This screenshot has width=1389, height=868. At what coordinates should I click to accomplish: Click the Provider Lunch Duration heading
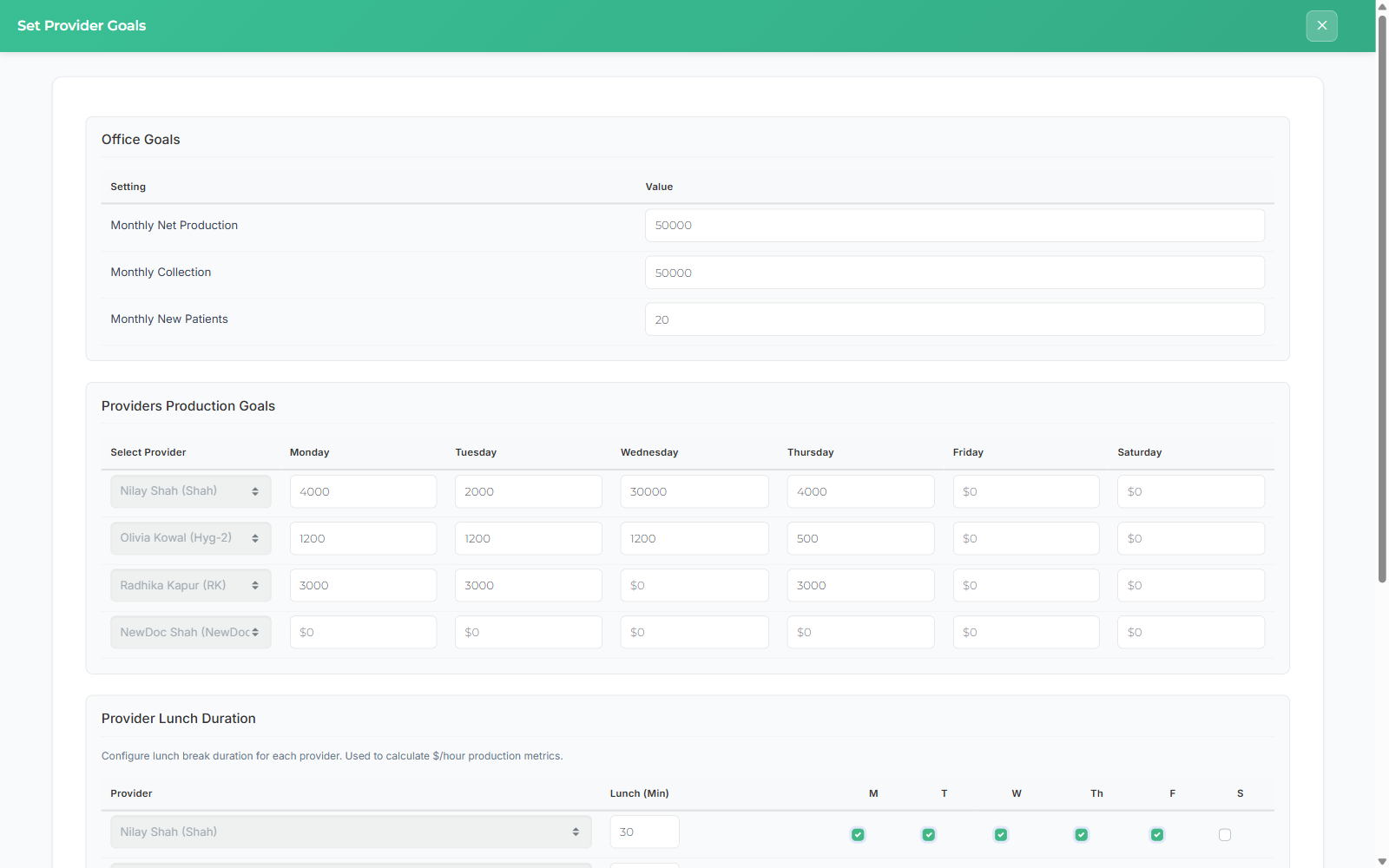[179, 719]
